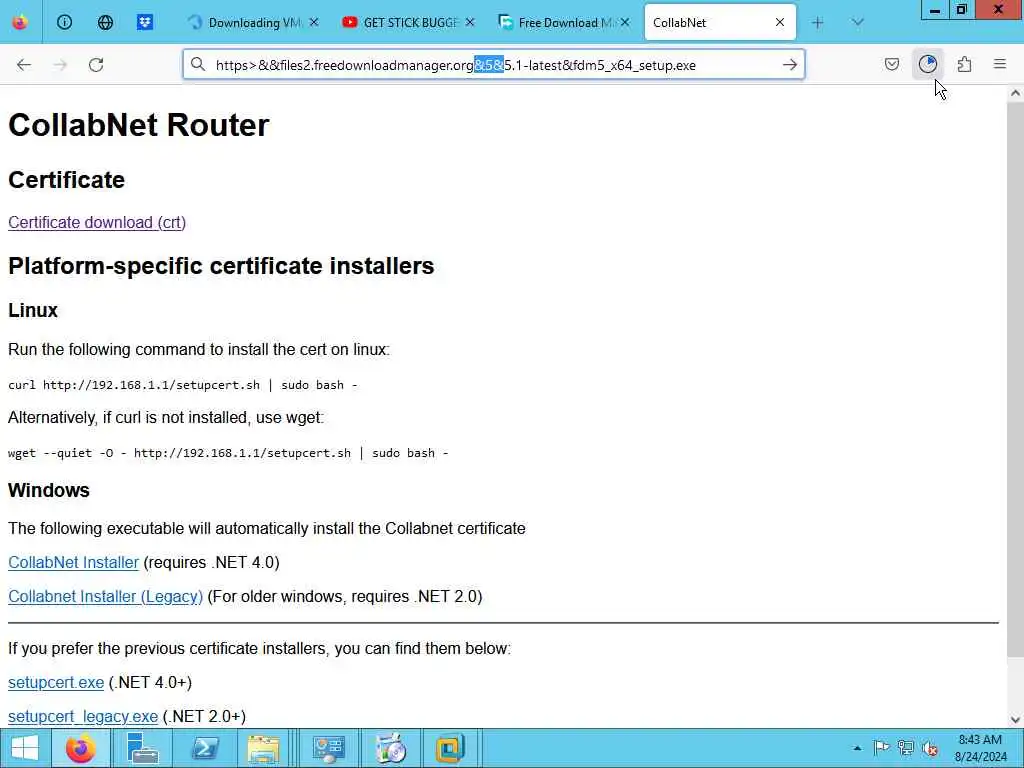Click the go arrow in the address bar
The height and width of the screenshot is (768, 1024).
790,65
